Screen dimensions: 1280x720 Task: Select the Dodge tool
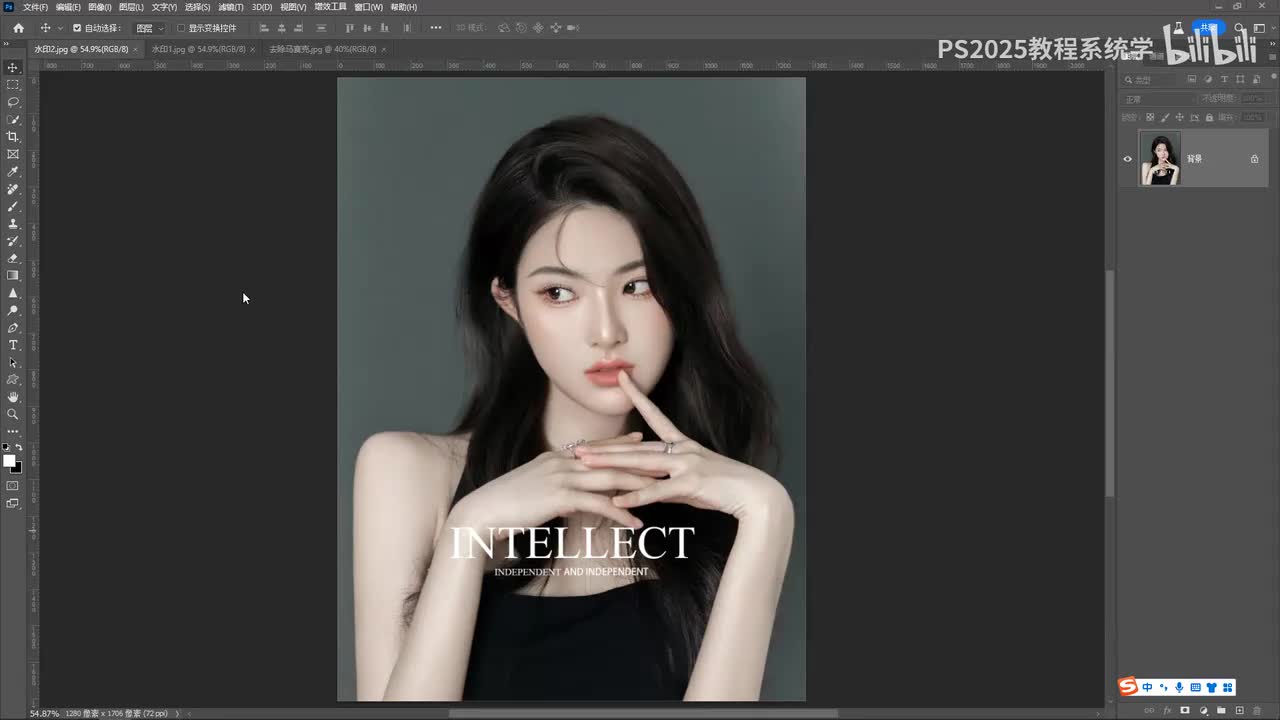point(13,310)
